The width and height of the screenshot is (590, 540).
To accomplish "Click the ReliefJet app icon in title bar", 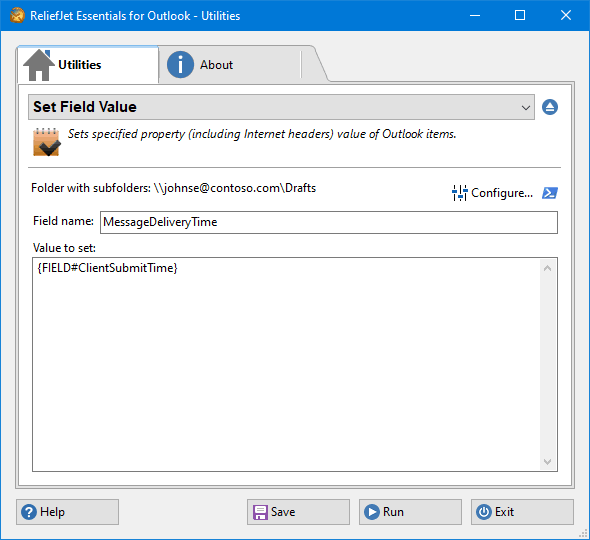I will 17,15.
